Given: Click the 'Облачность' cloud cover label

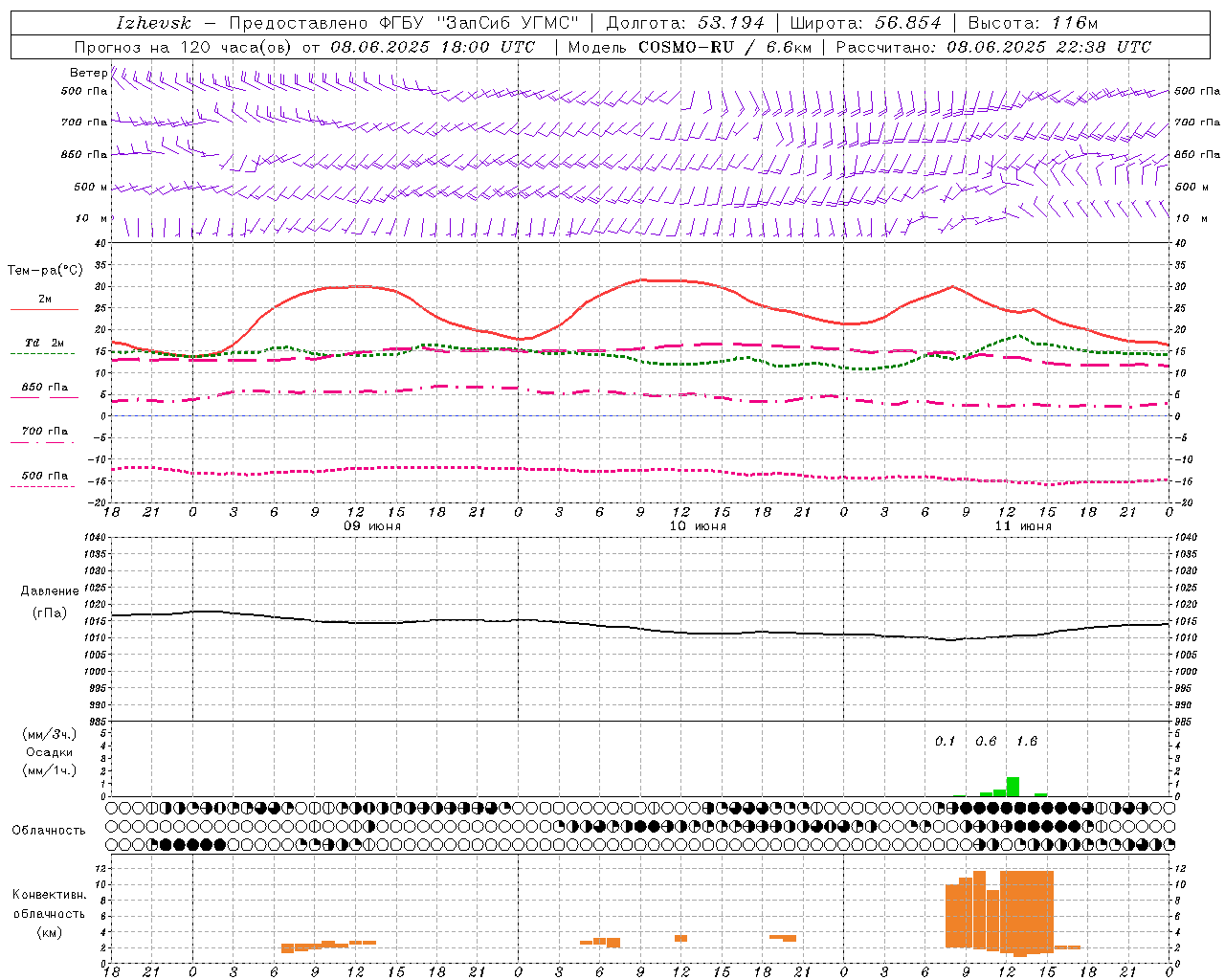Looking at the screenshot, I should [49, 831].
